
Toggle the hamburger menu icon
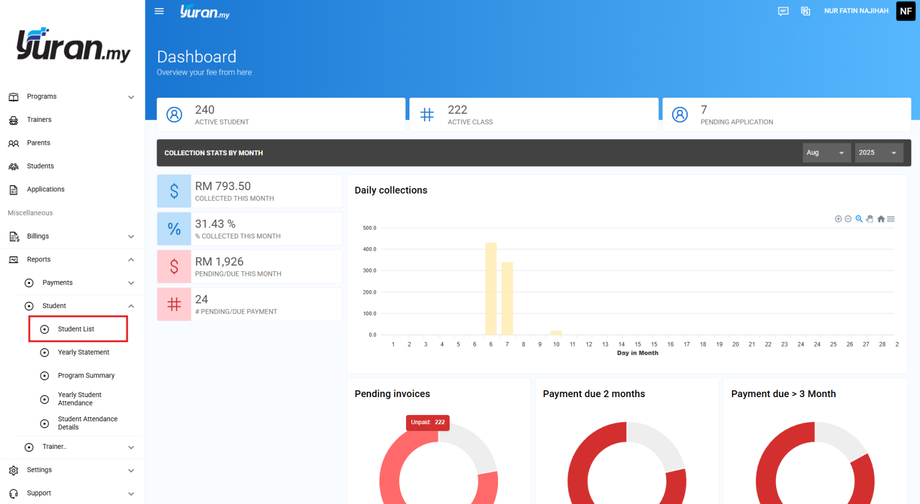159,11
